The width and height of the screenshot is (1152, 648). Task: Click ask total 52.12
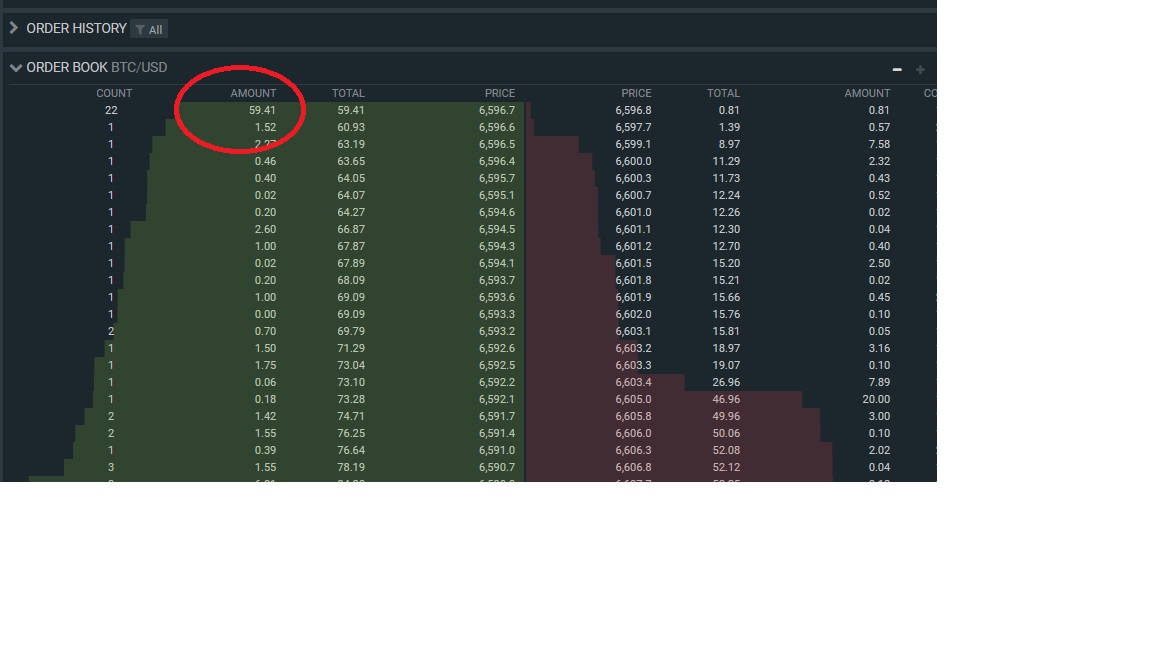(726, 467)
